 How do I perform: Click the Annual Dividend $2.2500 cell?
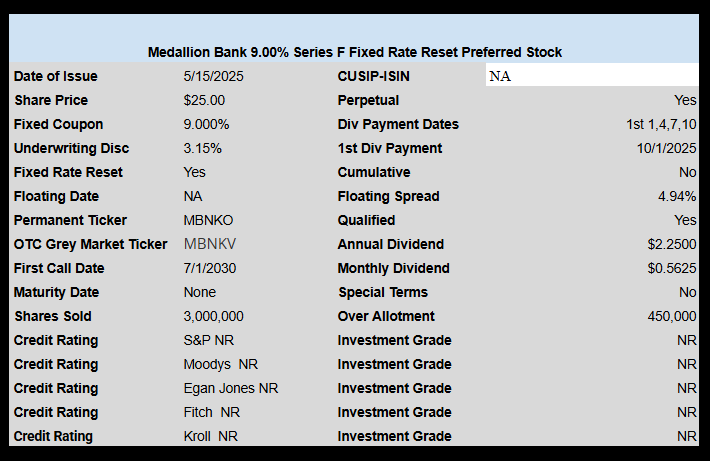tap(672, 244)
